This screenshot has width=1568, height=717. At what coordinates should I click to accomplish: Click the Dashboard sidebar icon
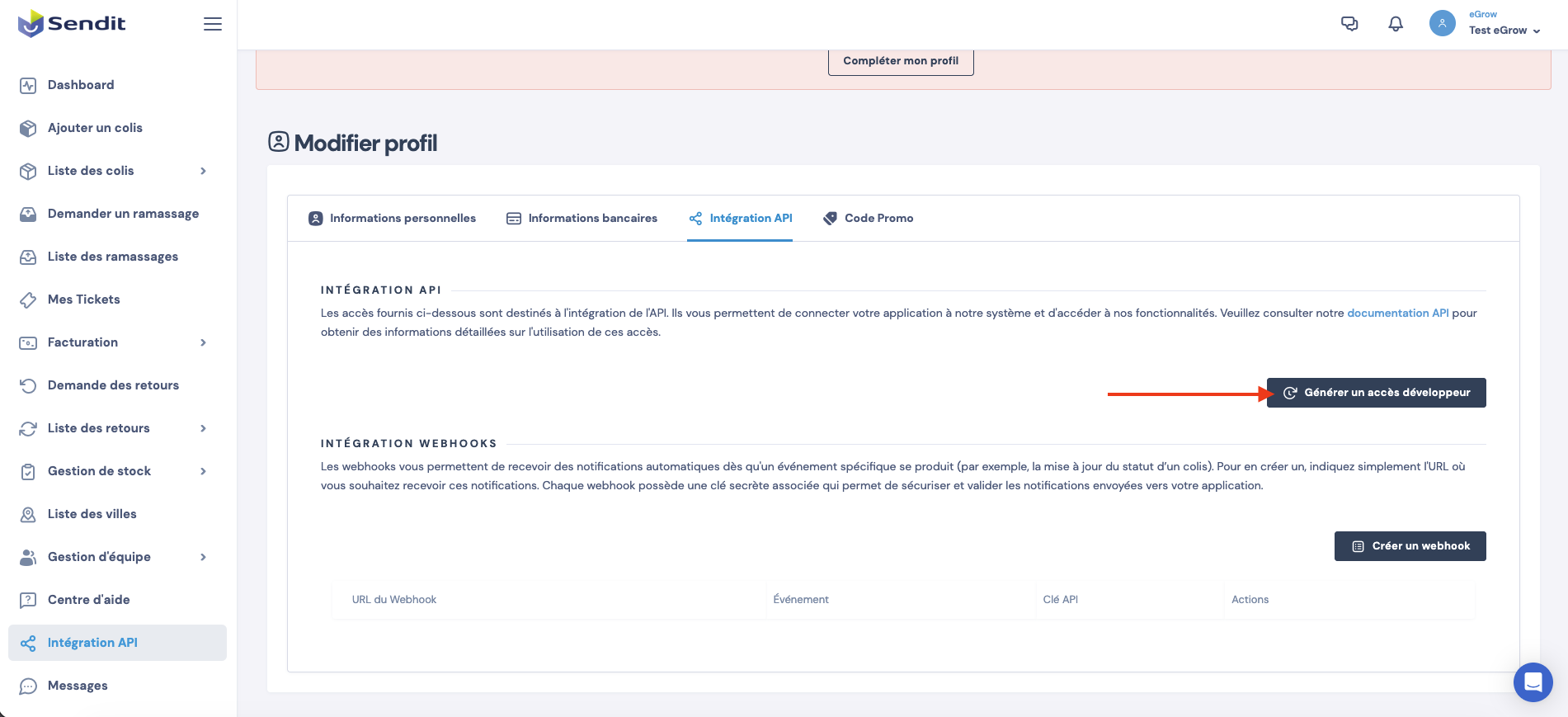(28, 85)
